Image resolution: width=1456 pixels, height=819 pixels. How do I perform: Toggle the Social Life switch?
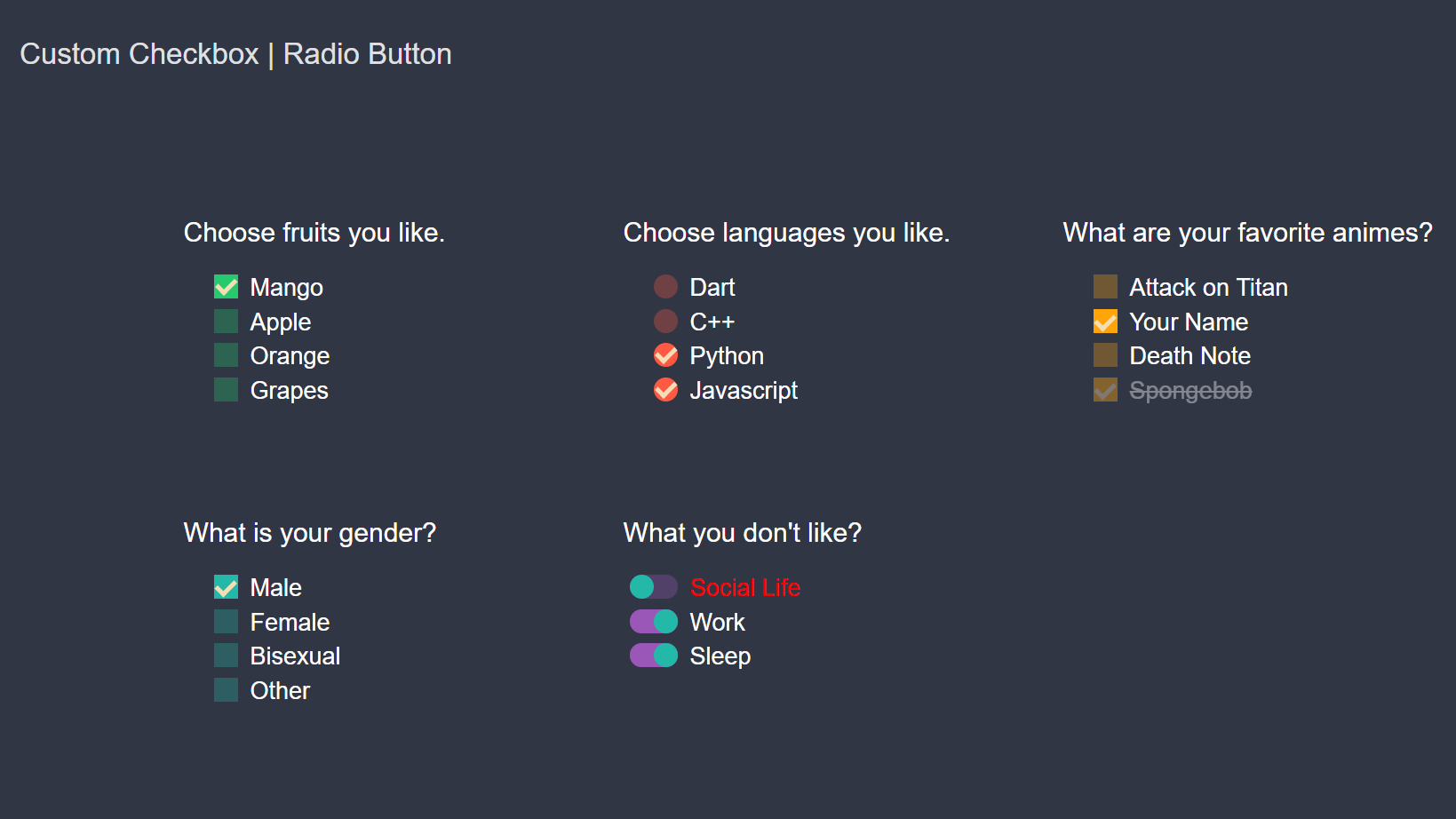point(654,587)
